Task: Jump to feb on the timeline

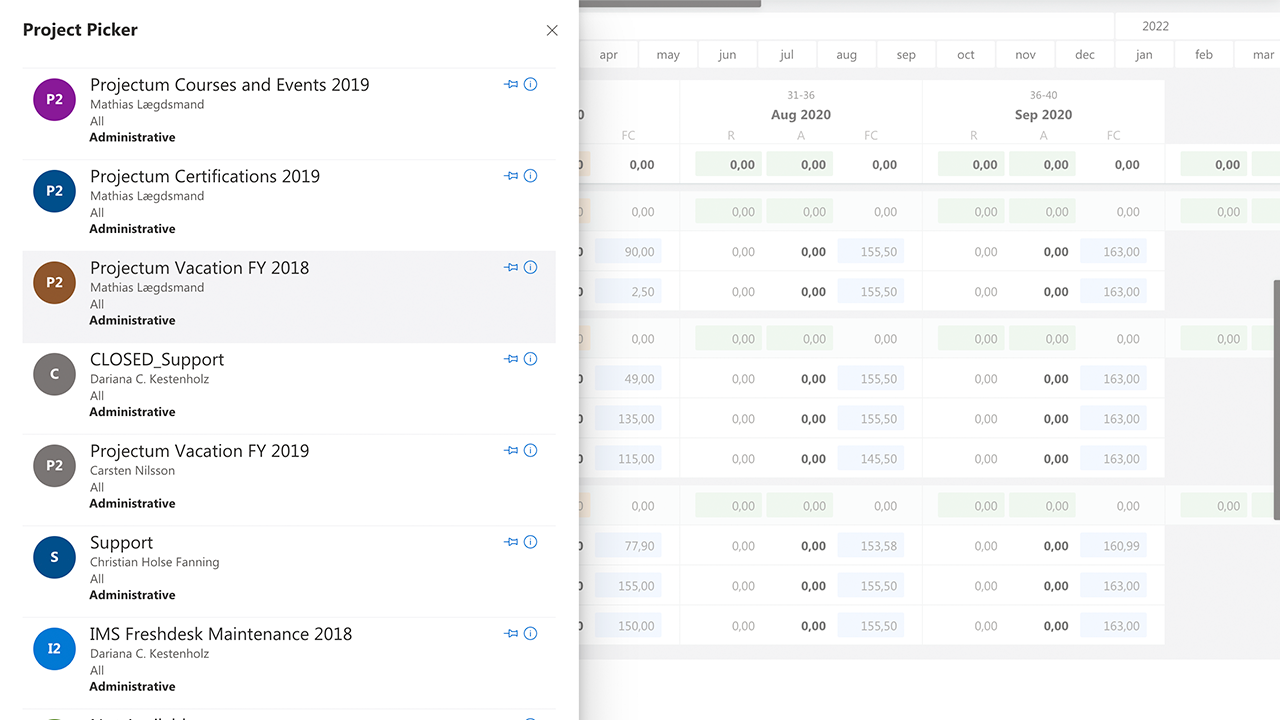Action: [x=1204, y=55]
